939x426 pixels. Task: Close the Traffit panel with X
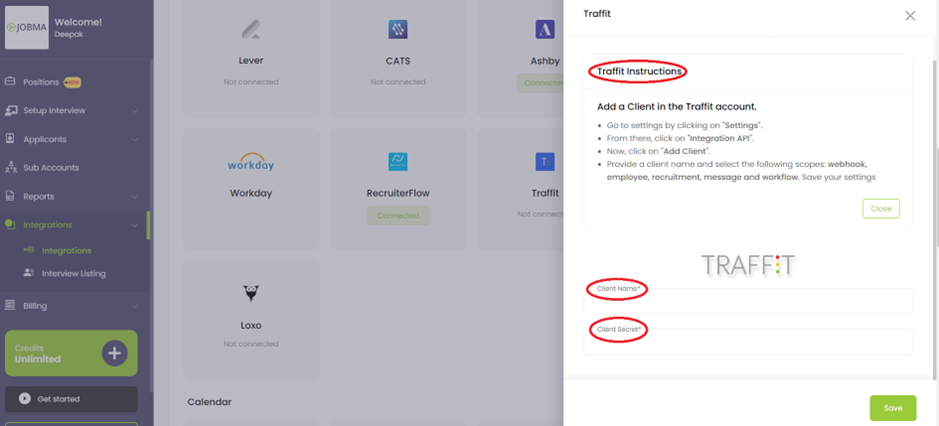910,16
